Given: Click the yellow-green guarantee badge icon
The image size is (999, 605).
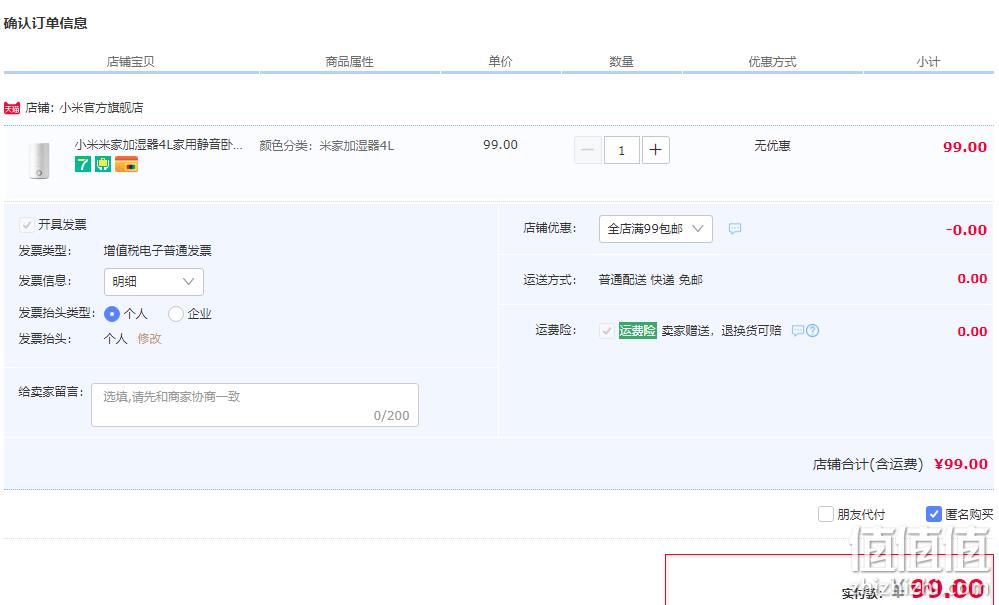Looking at the screenshot, I should [103, 164].
